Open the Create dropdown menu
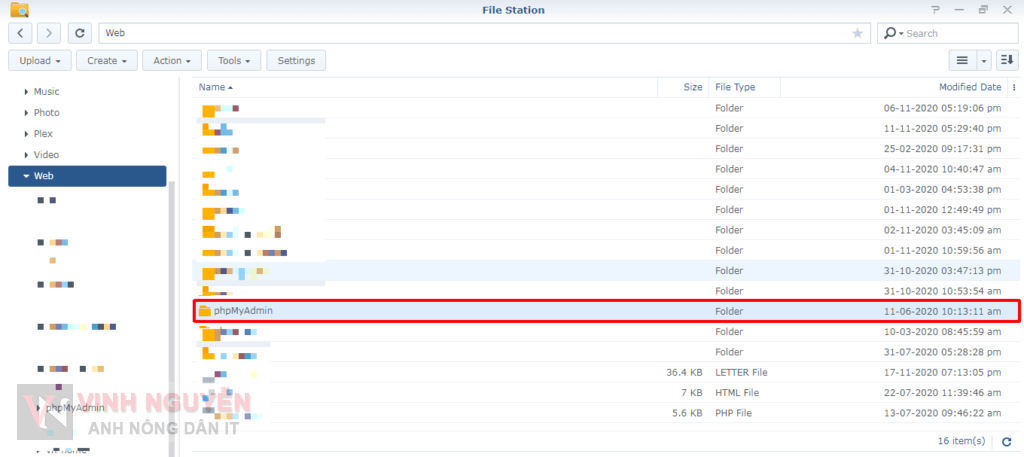The image size is (1024, 457). pos(108,61)
